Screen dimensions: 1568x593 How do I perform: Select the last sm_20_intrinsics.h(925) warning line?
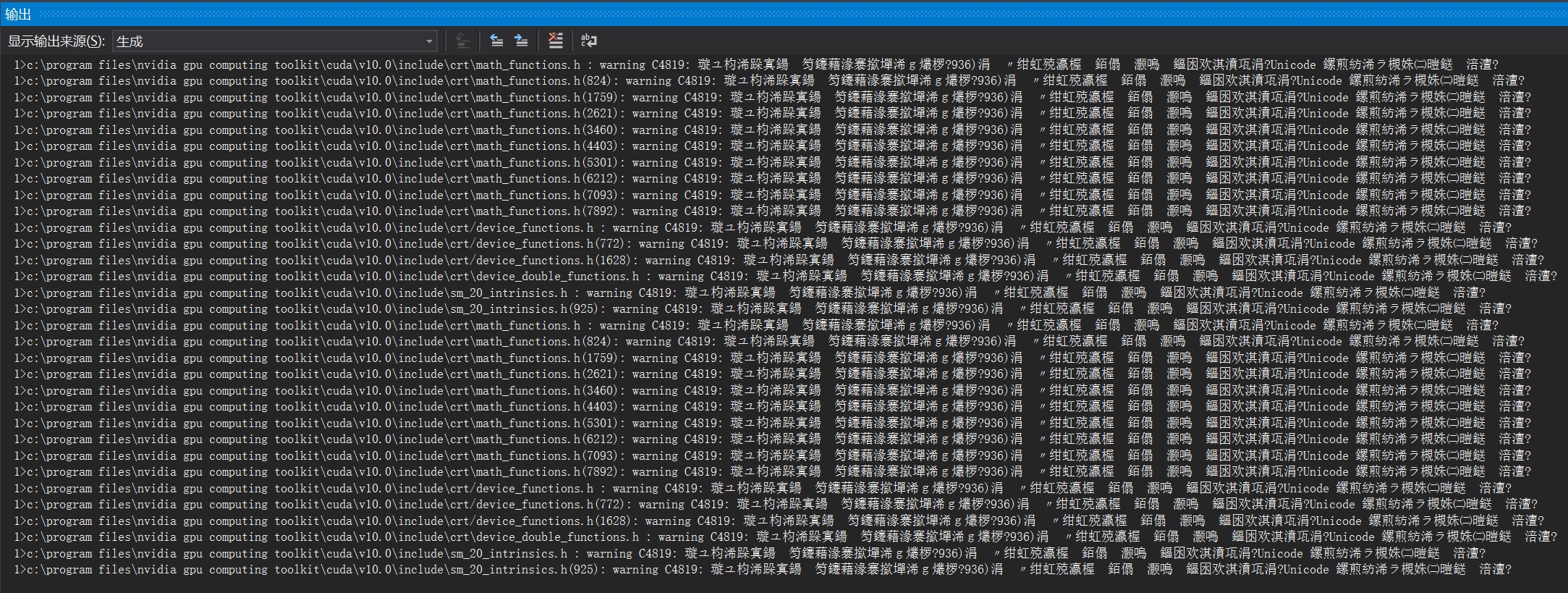click(x=763, y=570)
